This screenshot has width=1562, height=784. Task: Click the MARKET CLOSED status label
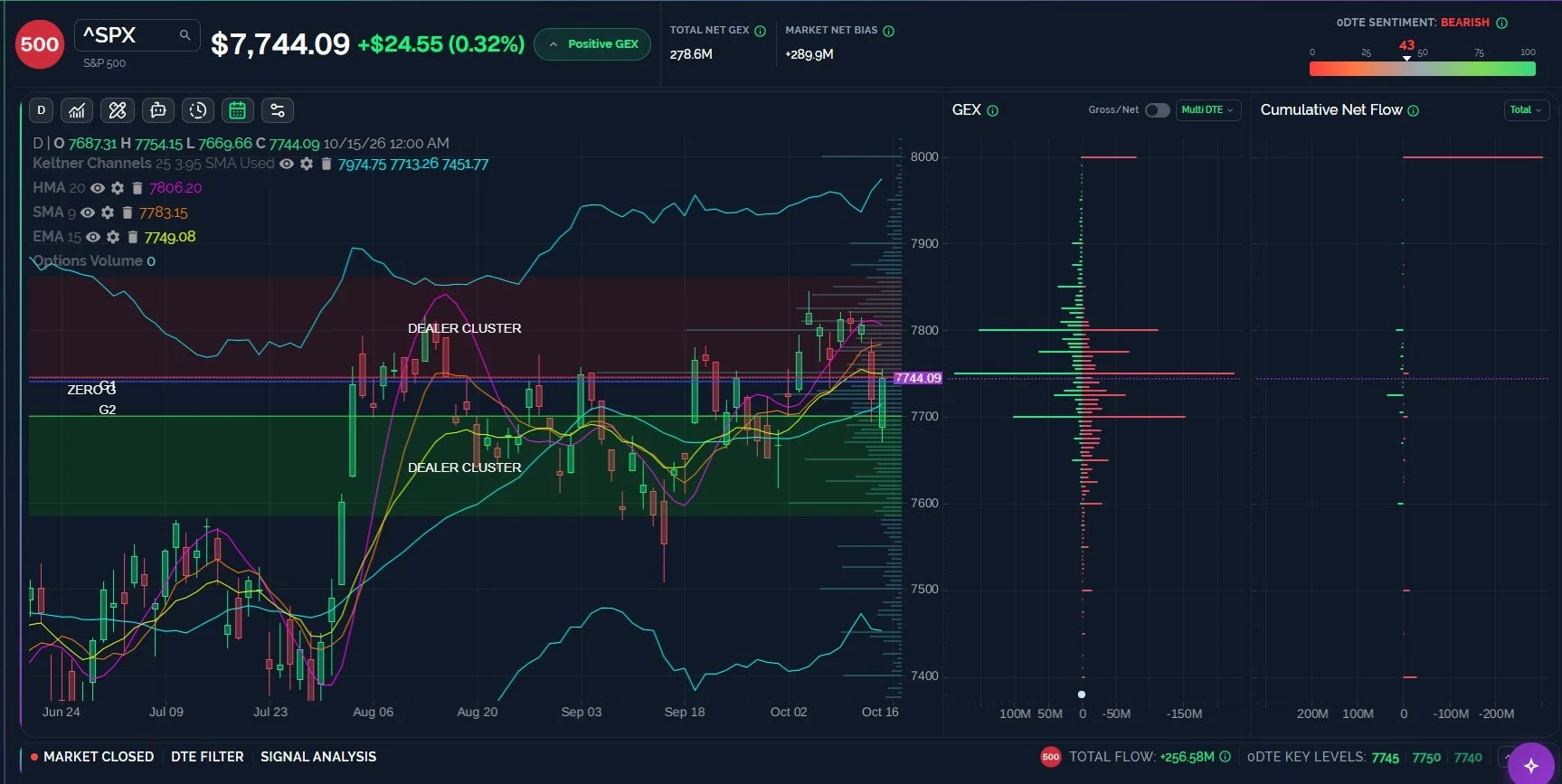tap(99, 757)
